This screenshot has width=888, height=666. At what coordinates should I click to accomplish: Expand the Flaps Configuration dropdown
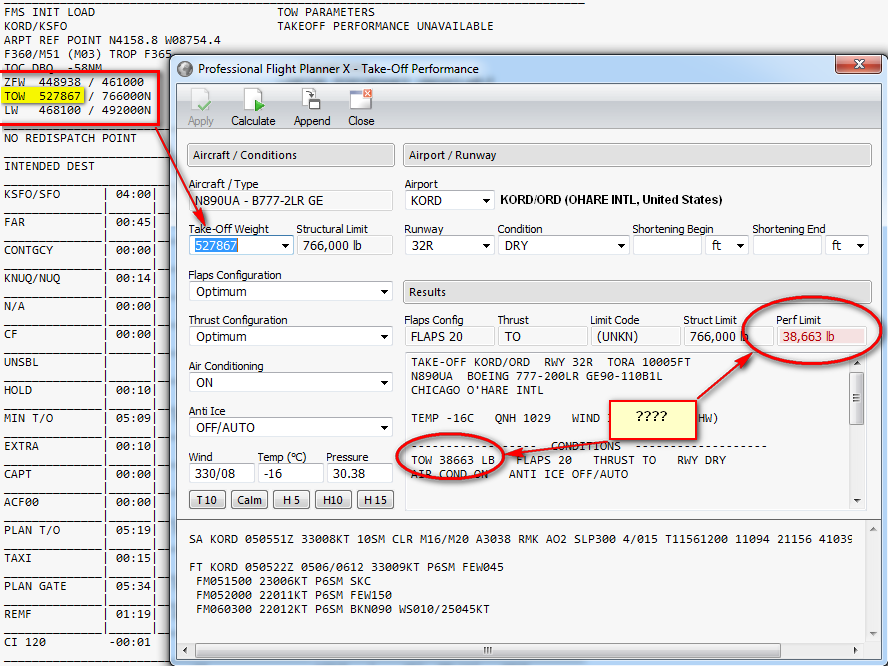[x=384, y=292]
